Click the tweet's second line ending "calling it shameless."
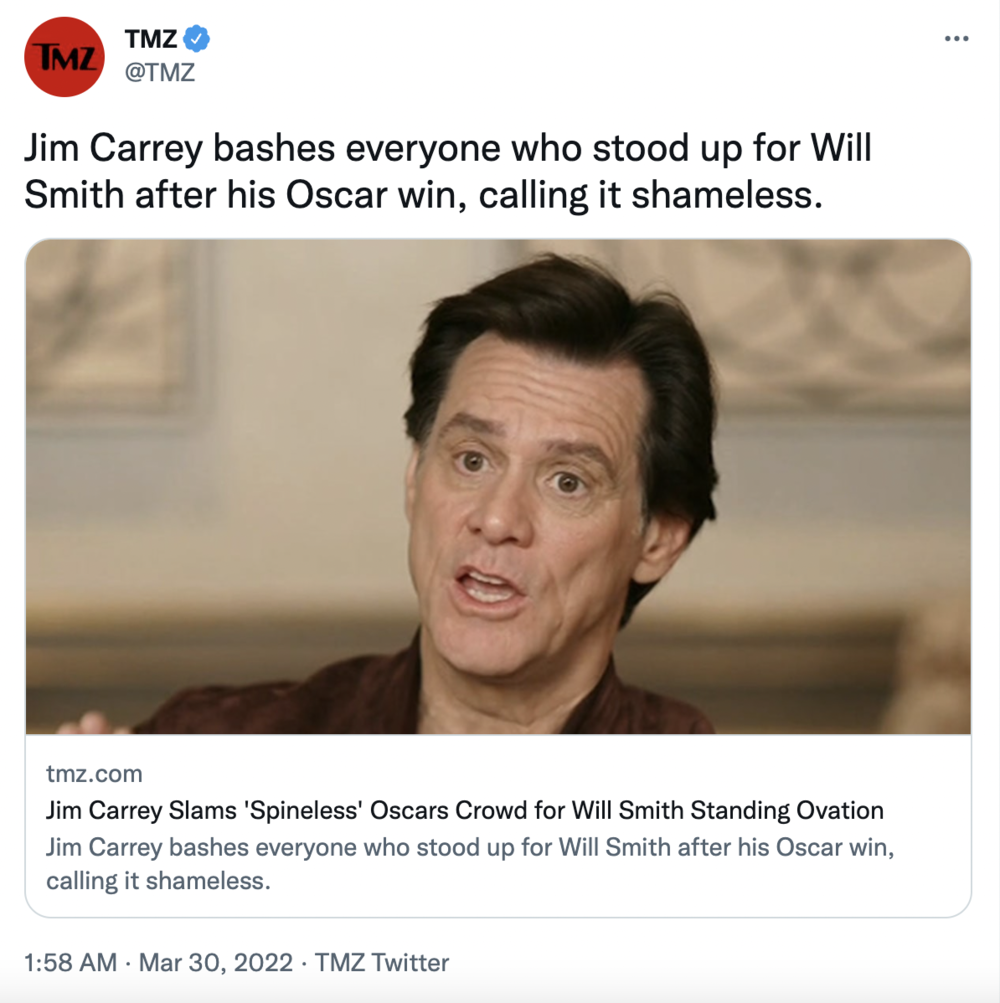The width and height of the screenshot is (1000, 1003). [x=423, y=194]
